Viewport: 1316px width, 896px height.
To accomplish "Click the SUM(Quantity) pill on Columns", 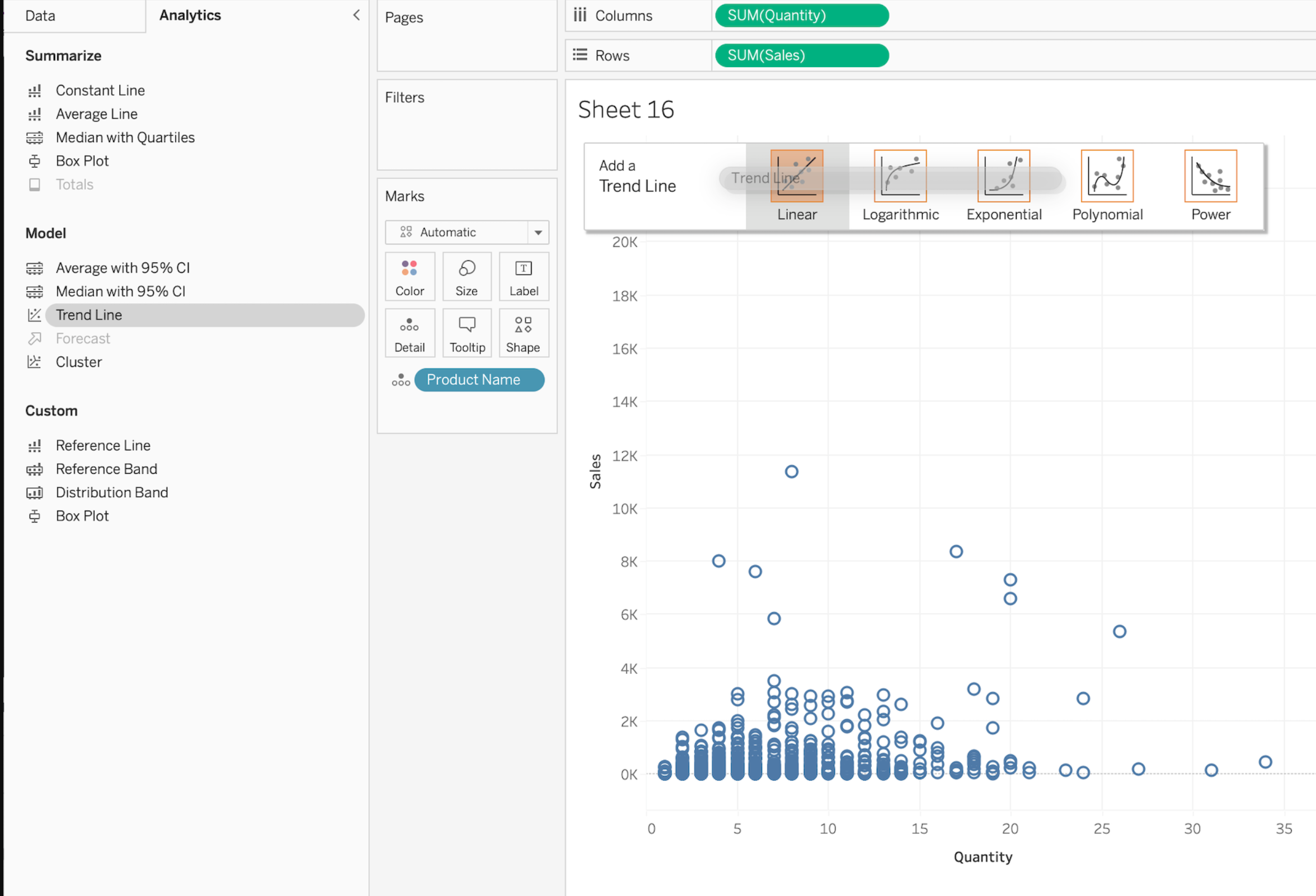I will [x=801, y=15].
